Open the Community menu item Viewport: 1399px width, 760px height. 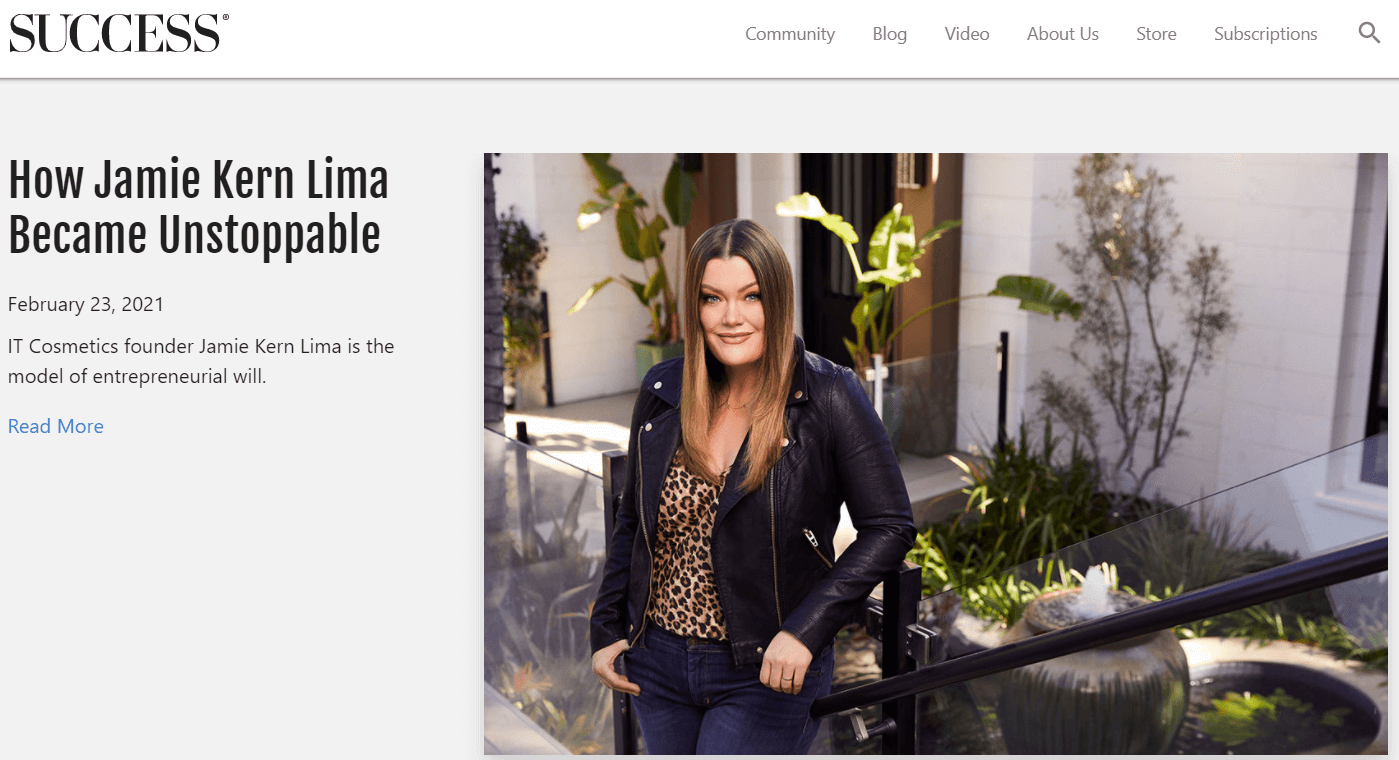pyautogui.click(x=790, y=34)
